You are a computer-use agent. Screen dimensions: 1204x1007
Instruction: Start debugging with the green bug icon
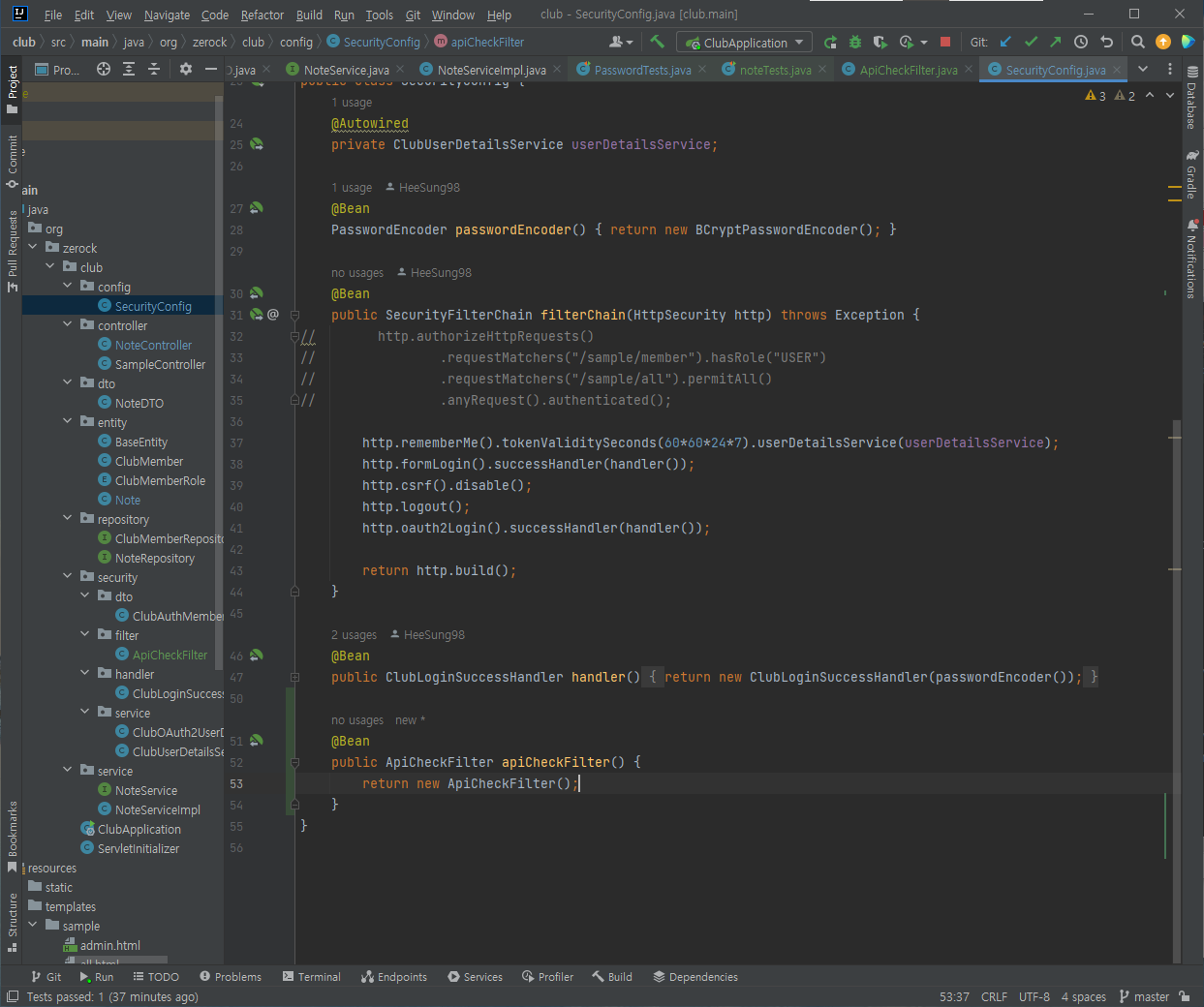click(854, 43)
